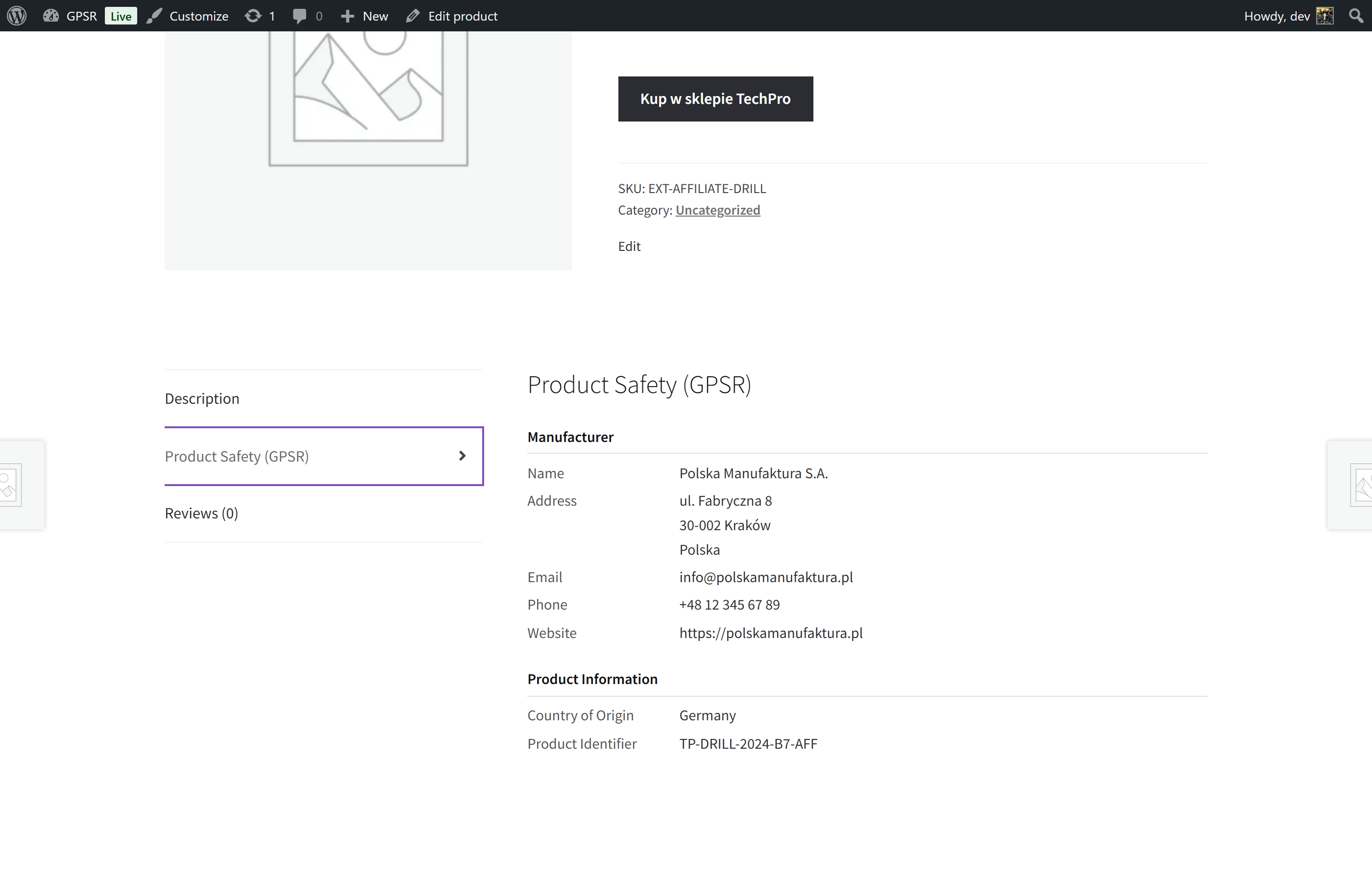Select the Edit product pencil icon
Image resolution: width=1372 pixels, height=882 pixels.
point(413,16)
